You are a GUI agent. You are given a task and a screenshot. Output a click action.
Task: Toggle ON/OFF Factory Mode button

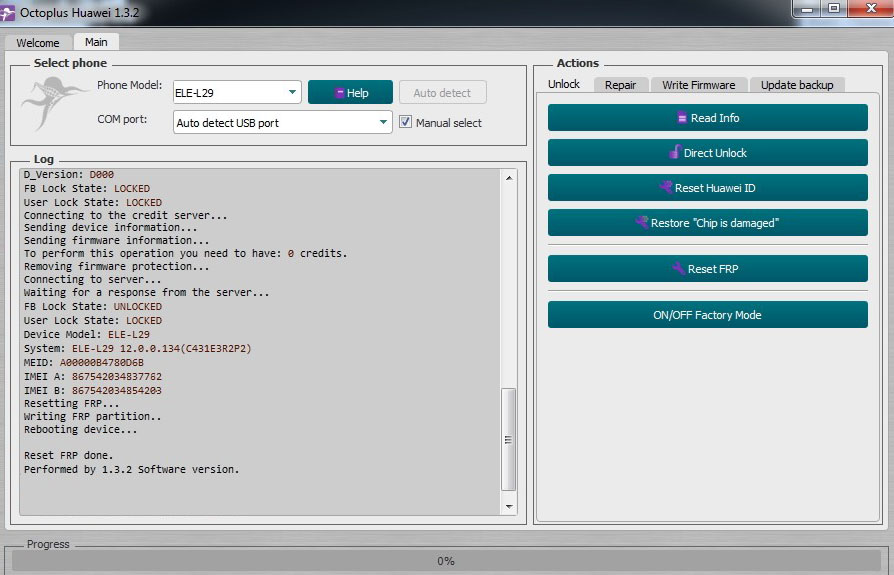pyautogui.click(x=708, y=315)
